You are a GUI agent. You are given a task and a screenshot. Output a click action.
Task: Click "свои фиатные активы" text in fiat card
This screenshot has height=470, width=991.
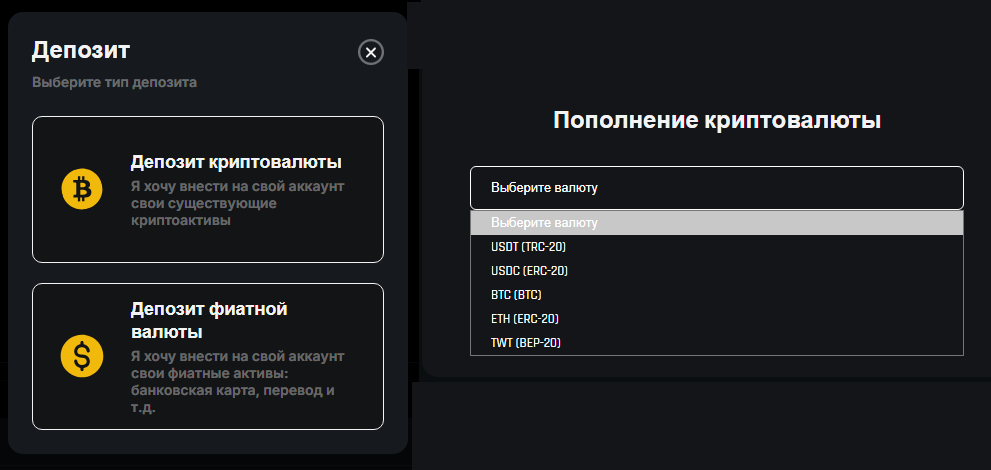click(209, 373)
